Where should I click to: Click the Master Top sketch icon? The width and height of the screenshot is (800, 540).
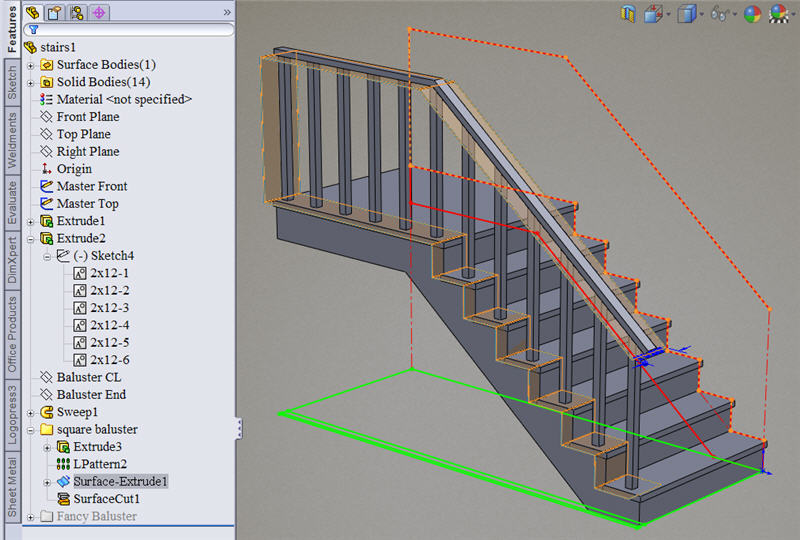click(x=46, y=204)
